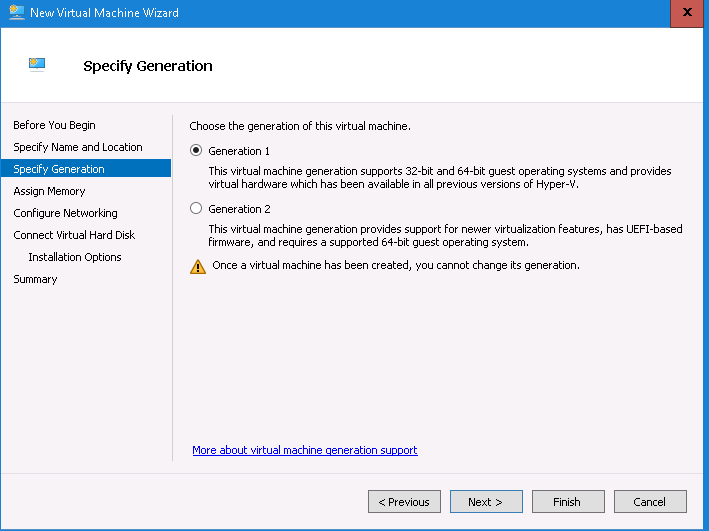Go to the Before You Begin step
The width and height of the screenshot is (709, 531).
54,125
